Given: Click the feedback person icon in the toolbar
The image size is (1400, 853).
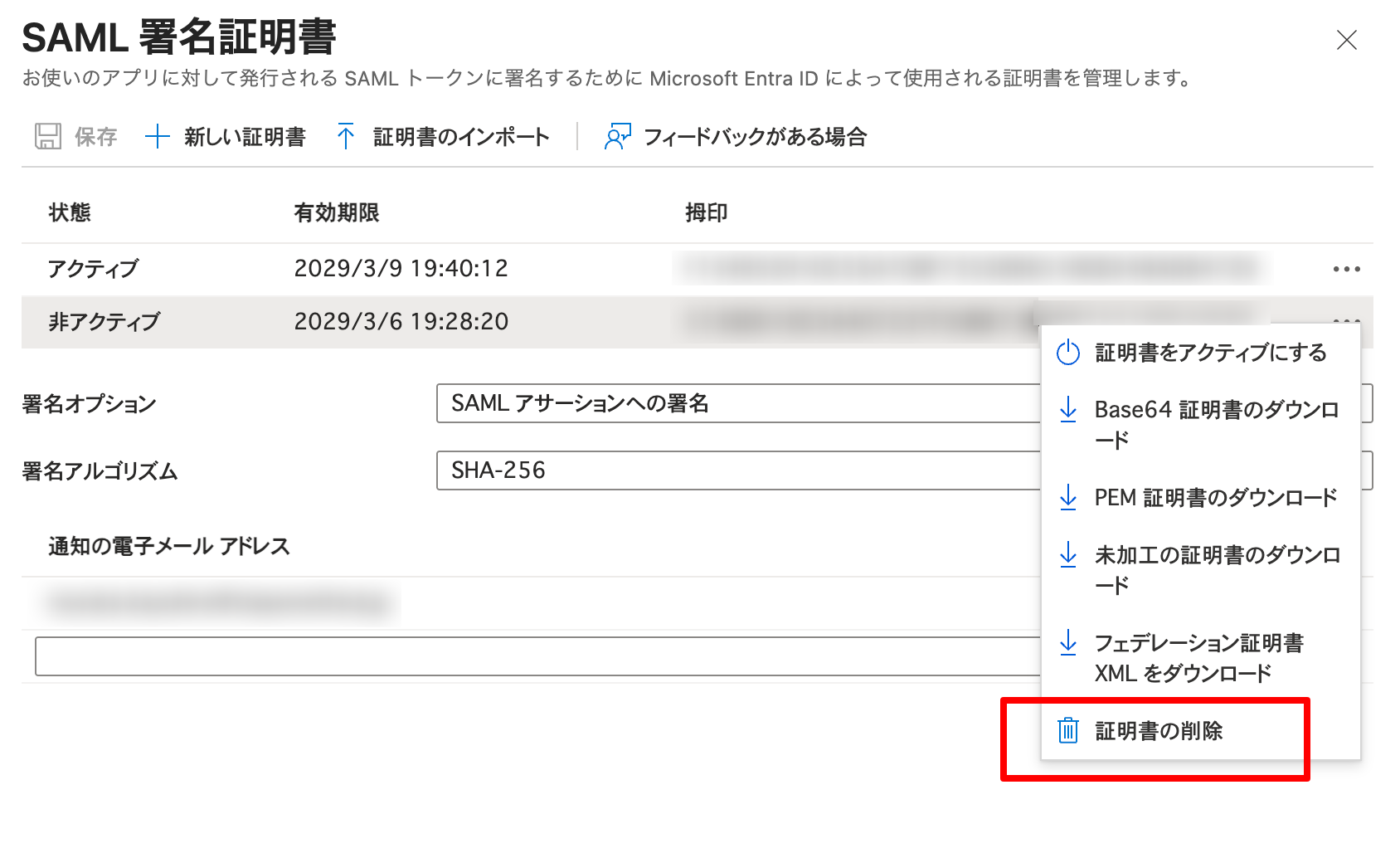Looking at the screenshot, I should click(x=616, y=137).
